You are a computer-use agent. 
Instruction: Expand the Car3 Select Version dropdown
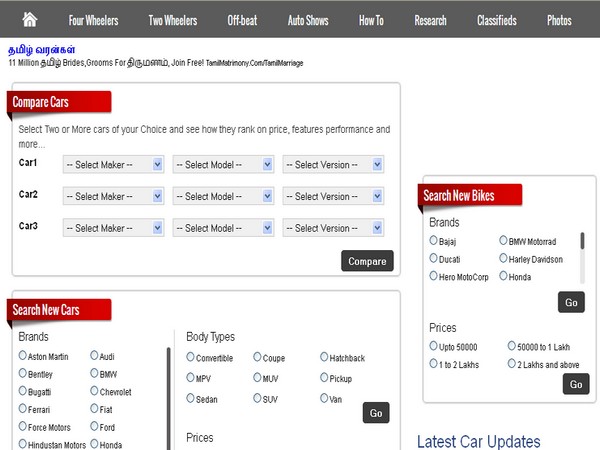[333, 228]
